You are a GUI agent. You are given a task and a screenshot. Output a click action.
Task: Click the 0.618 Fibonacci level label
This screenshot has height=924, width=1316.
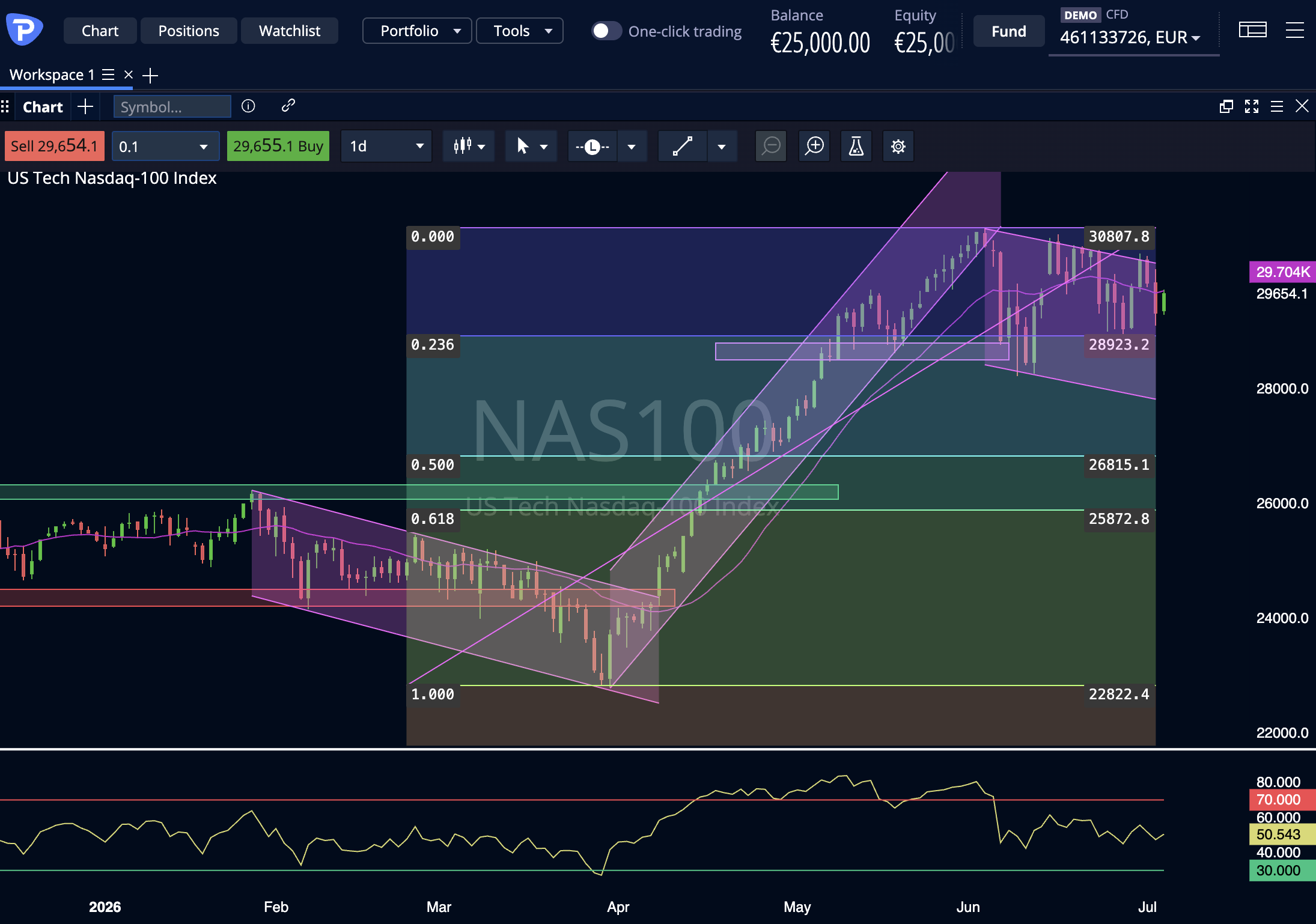coord(433,518)
